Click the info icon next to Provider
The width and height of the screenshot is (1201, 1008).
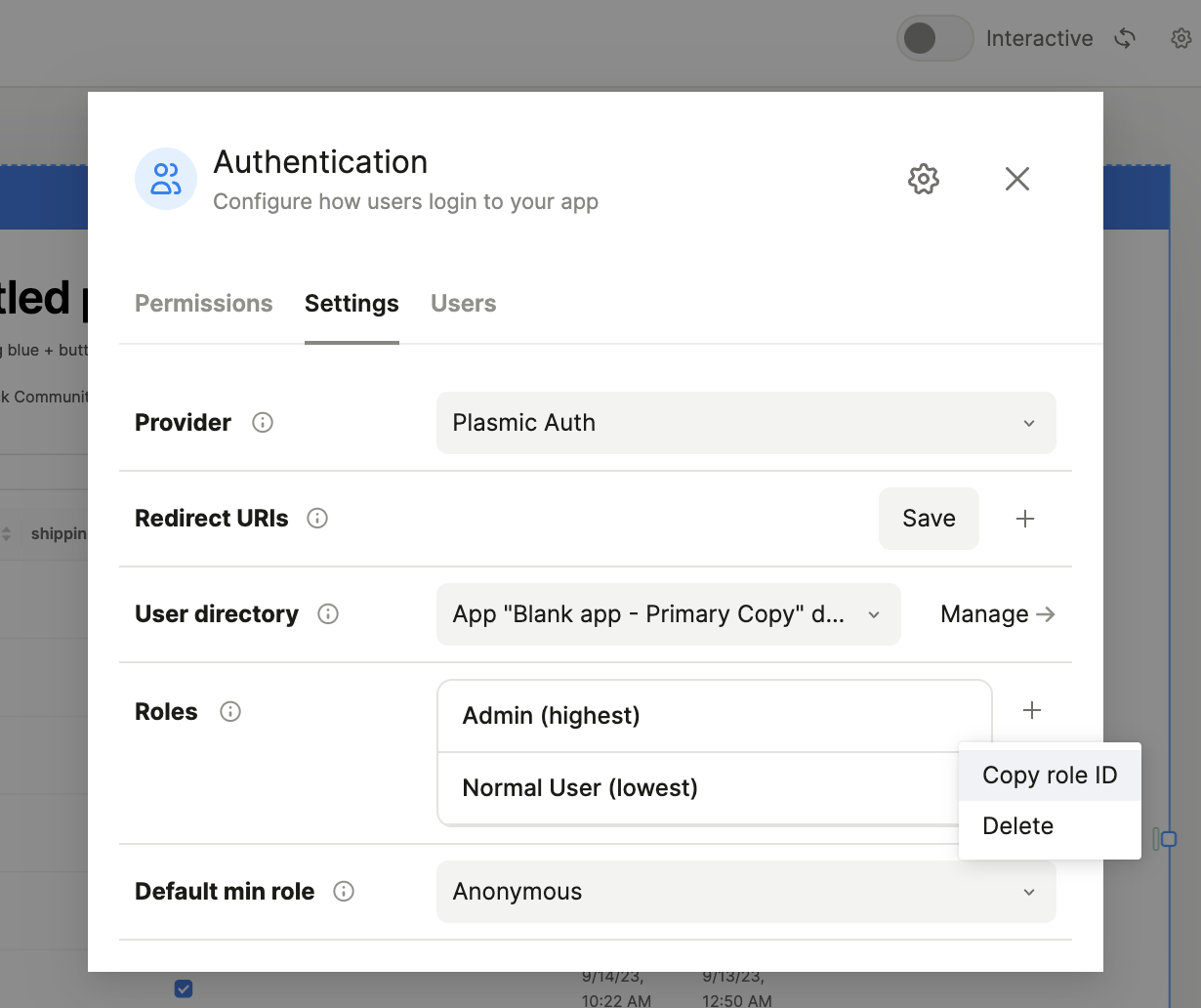coord(263,423)
